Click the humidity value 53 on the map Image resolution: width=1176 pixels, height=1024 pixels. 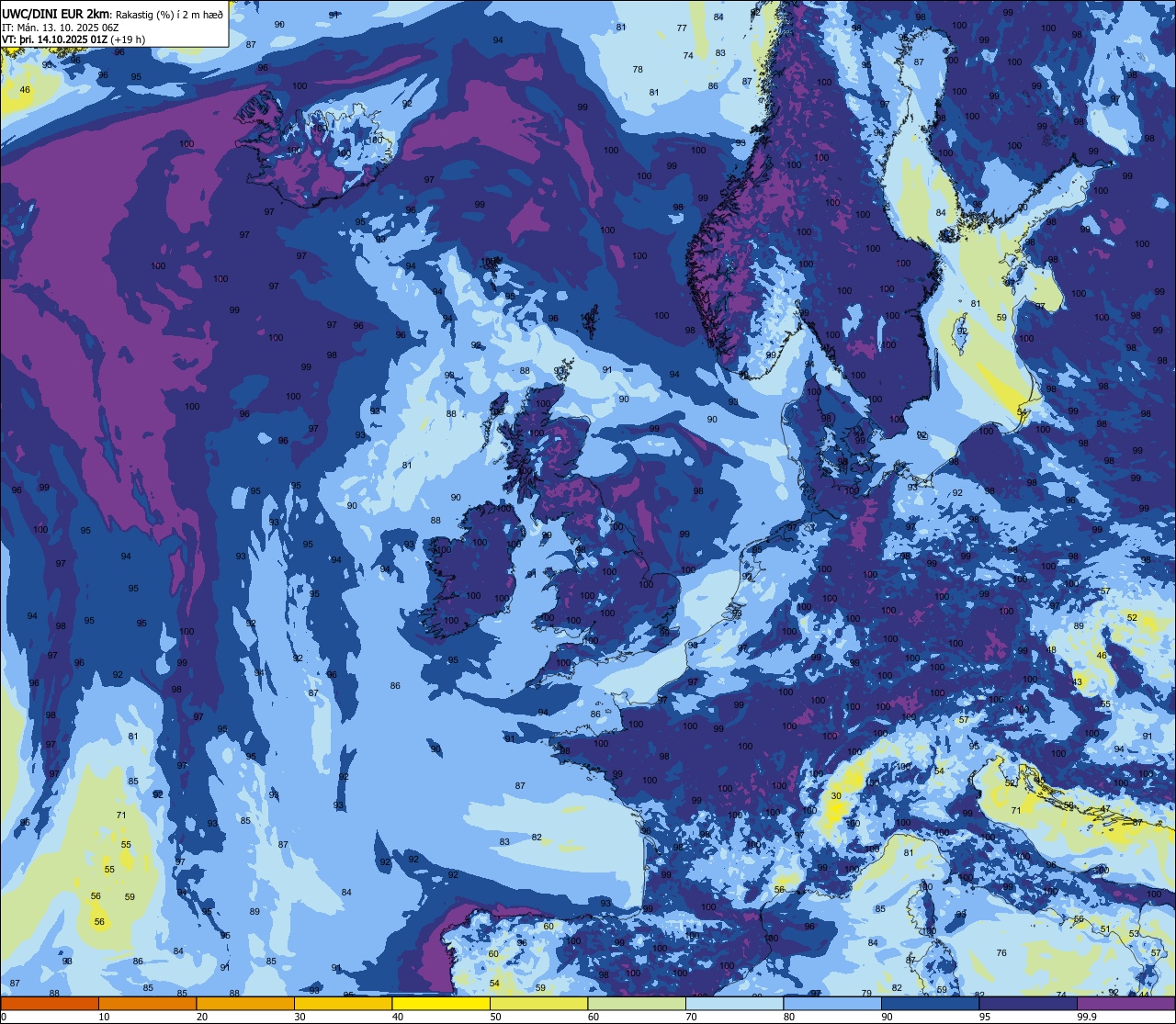point(1134,934)
